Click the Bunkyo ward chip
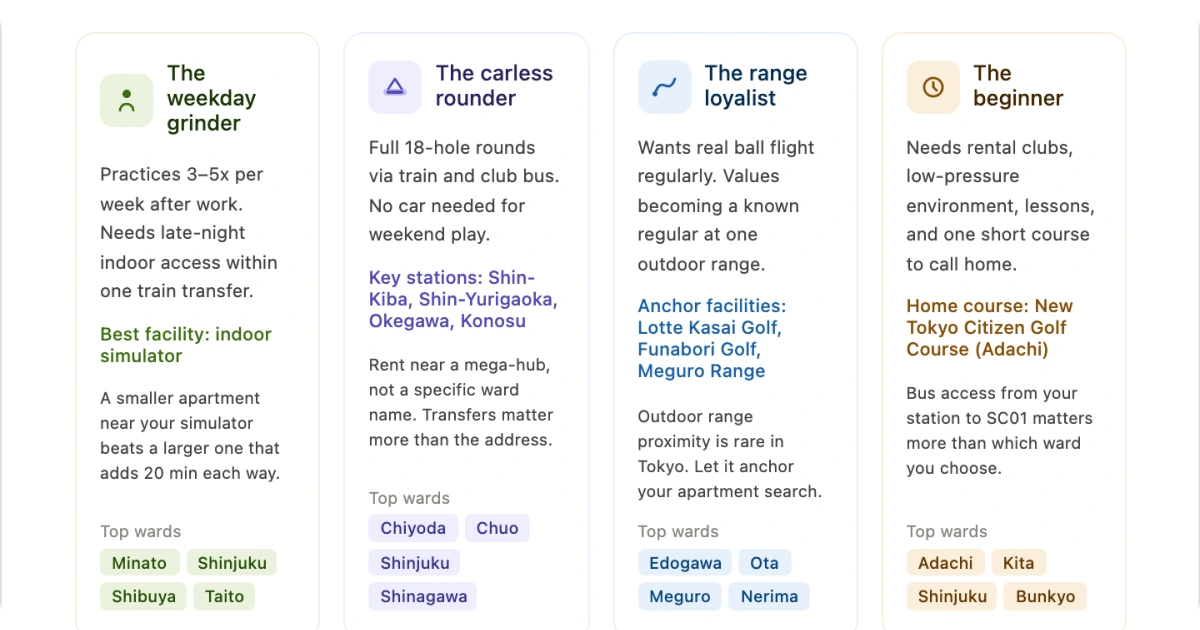 click(1045, 596)
